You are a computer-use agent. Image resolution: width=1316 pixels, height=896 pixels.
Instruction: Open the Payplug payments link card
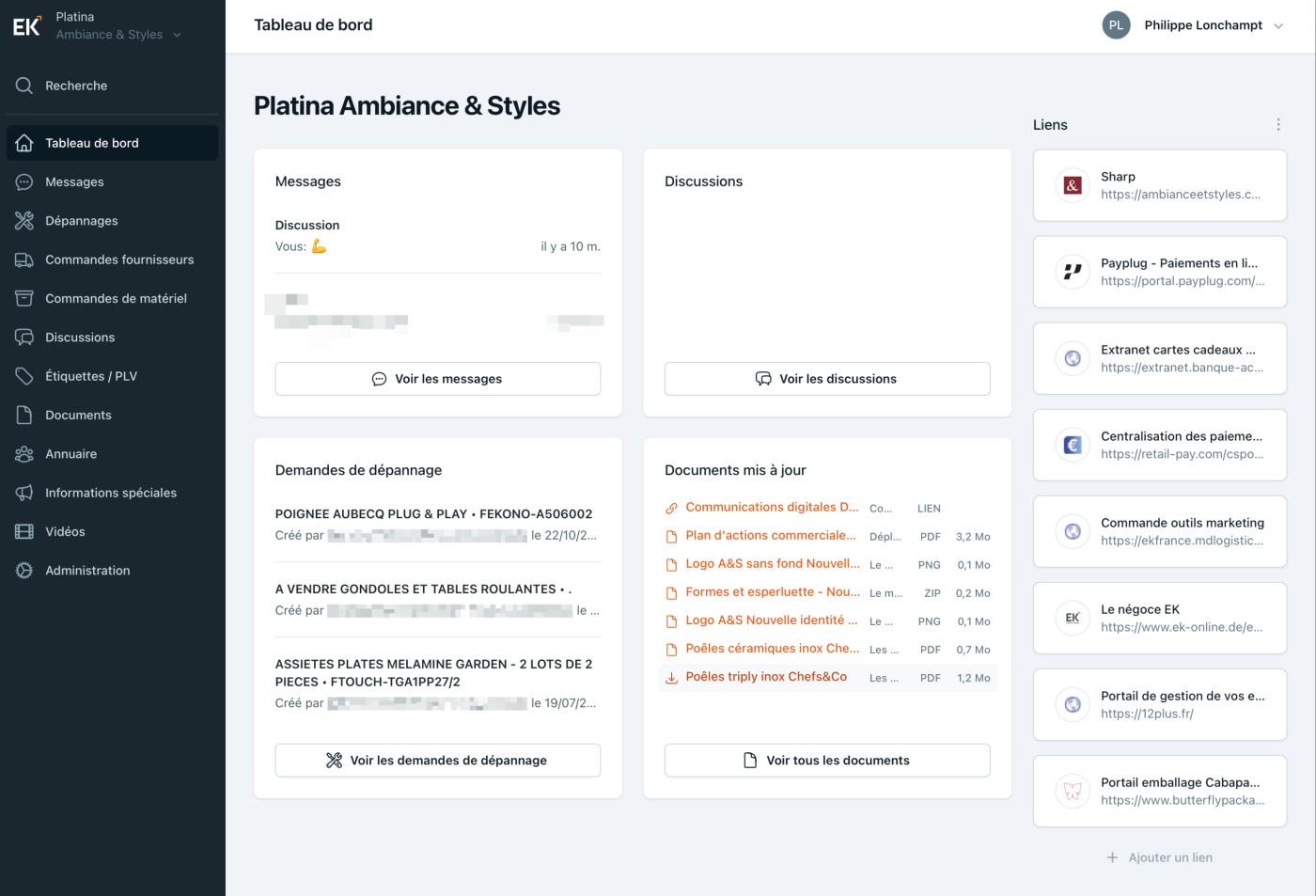click(x=1159, y=273)
